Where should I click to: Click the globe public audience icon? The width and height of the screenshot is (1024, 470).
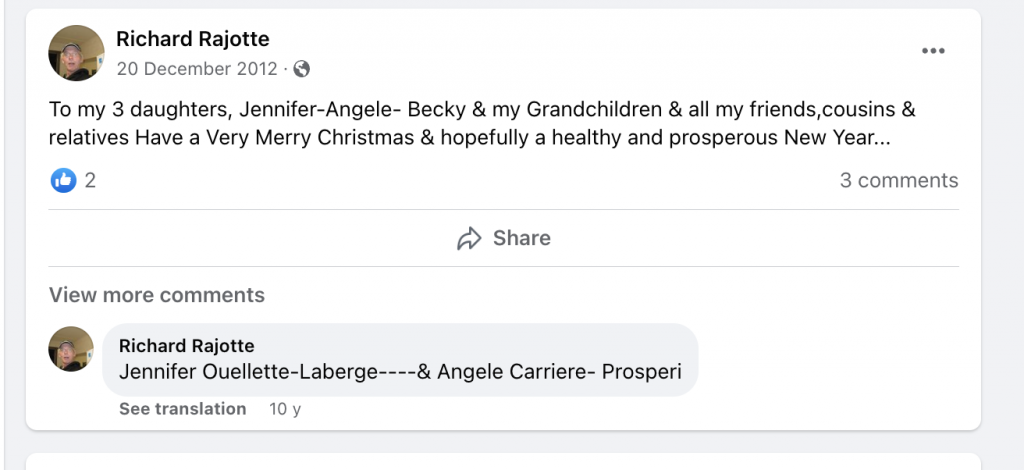tap(302, 69)
